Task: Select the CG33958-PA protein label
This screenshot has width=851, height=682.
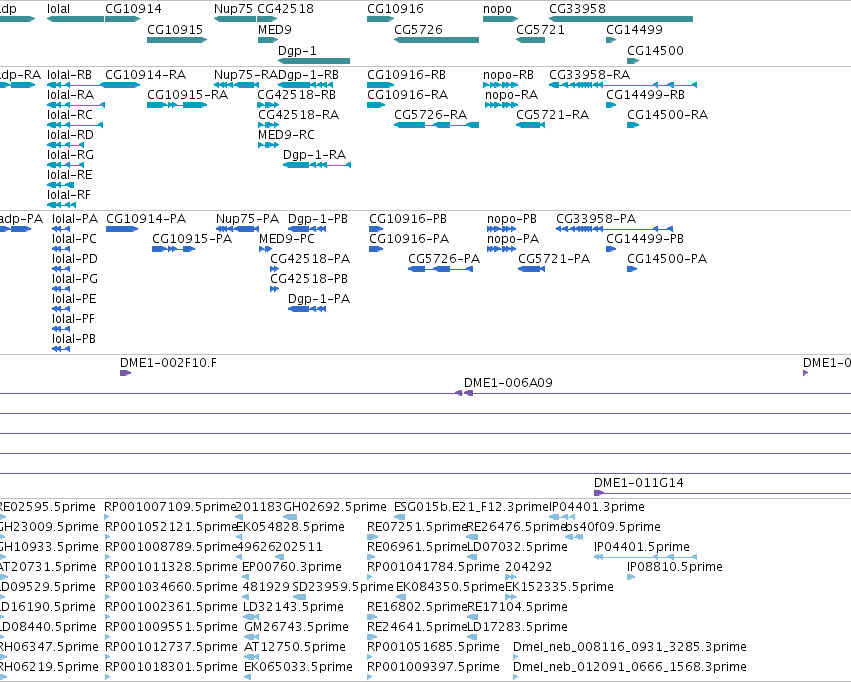Action: click(596, 219)
